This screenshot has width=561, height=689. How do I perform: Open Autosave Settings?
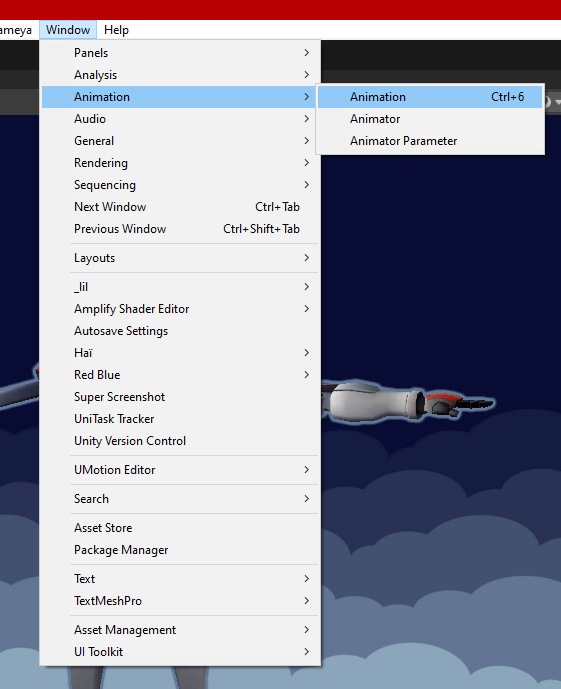(x=180, y=330)
